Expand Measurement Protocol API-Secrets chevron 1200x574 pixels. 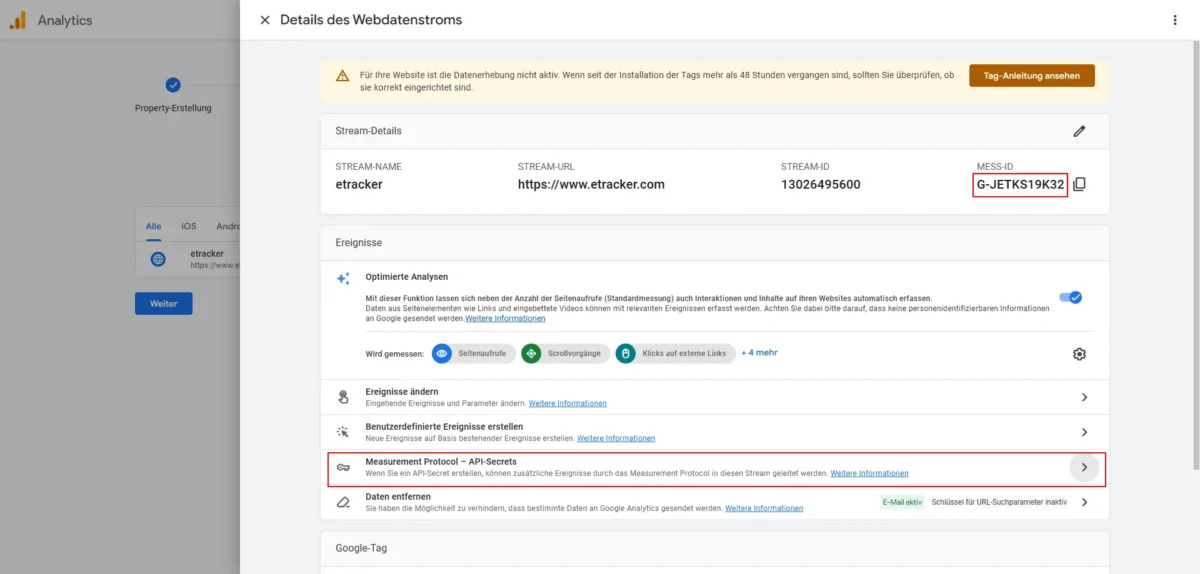[1084, 467]
